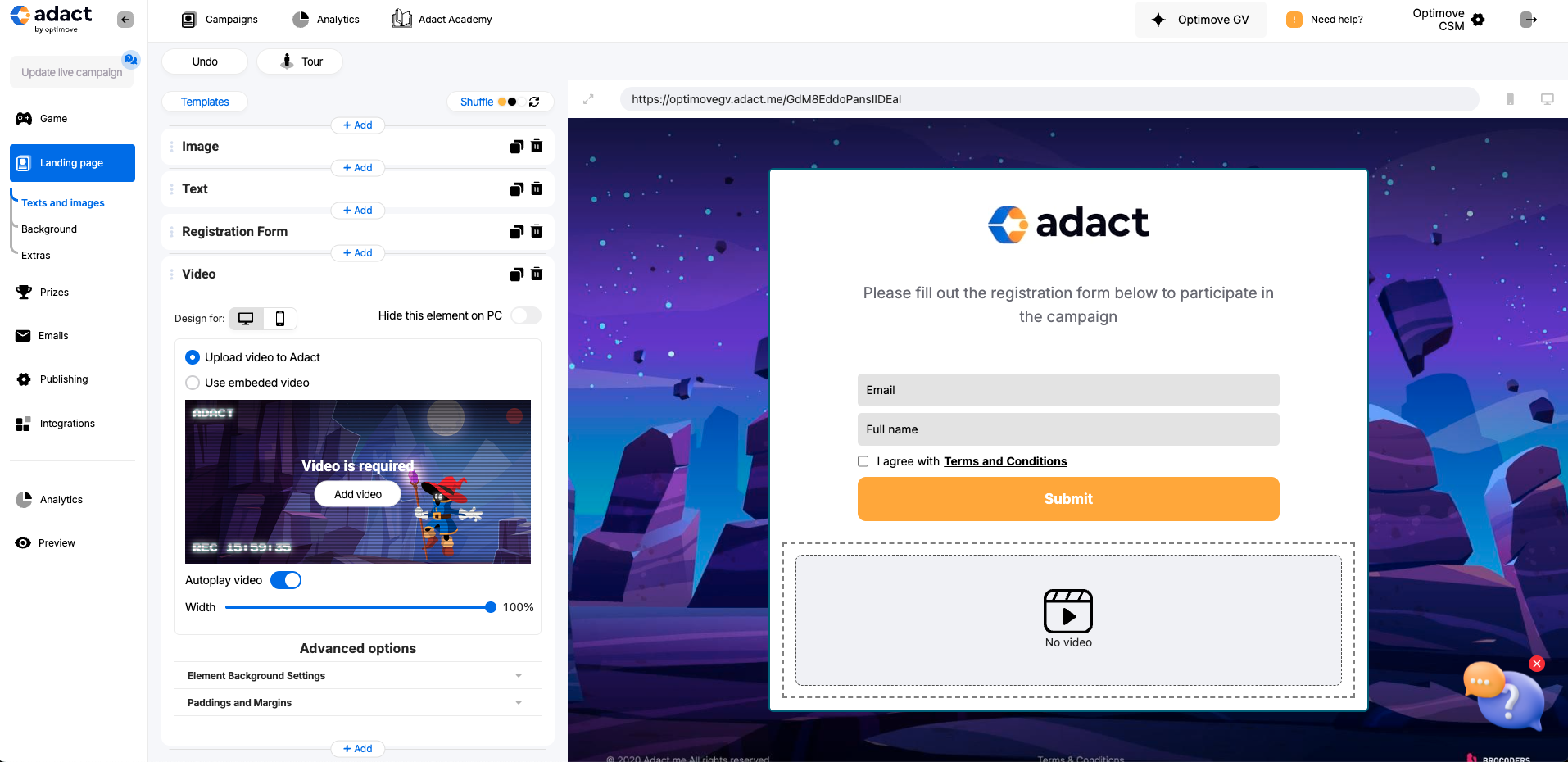Viewport: 1568px width, 762px height.
Task: Open Templates
Action: click(205, 102)
